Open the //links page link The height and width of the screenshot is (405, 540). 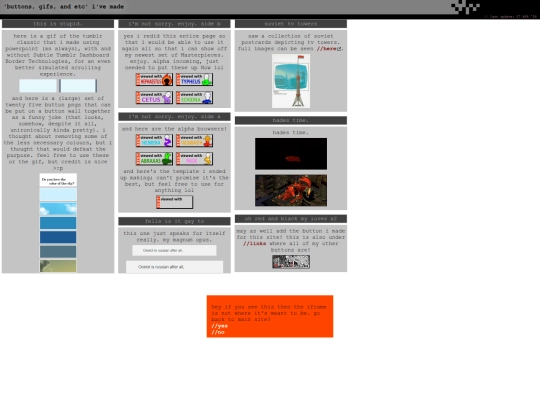click(255, 243)
